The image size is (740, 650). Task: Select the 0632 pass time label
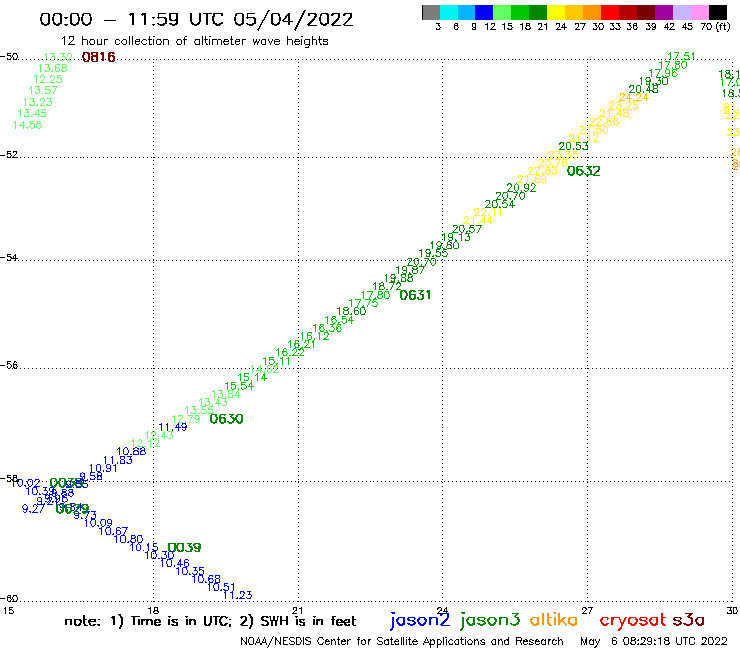(x=583, y=171)
